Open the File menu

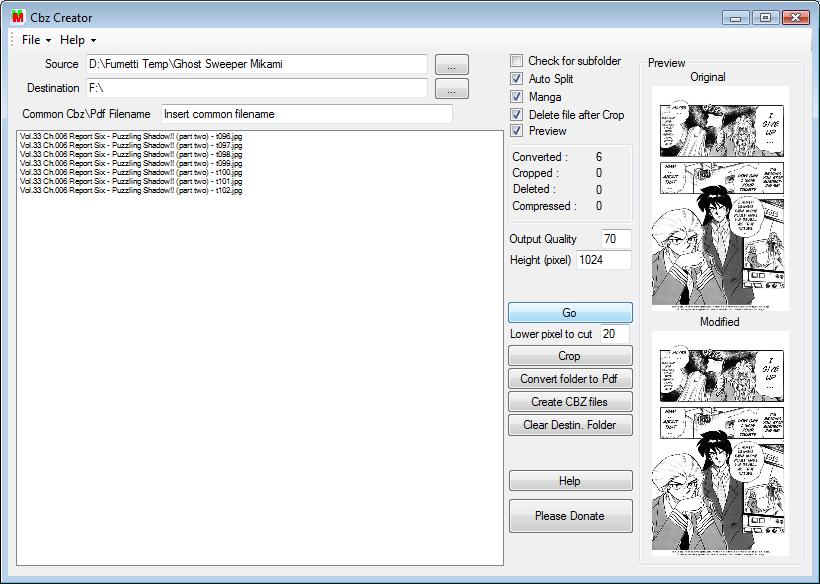pos(36,40)
